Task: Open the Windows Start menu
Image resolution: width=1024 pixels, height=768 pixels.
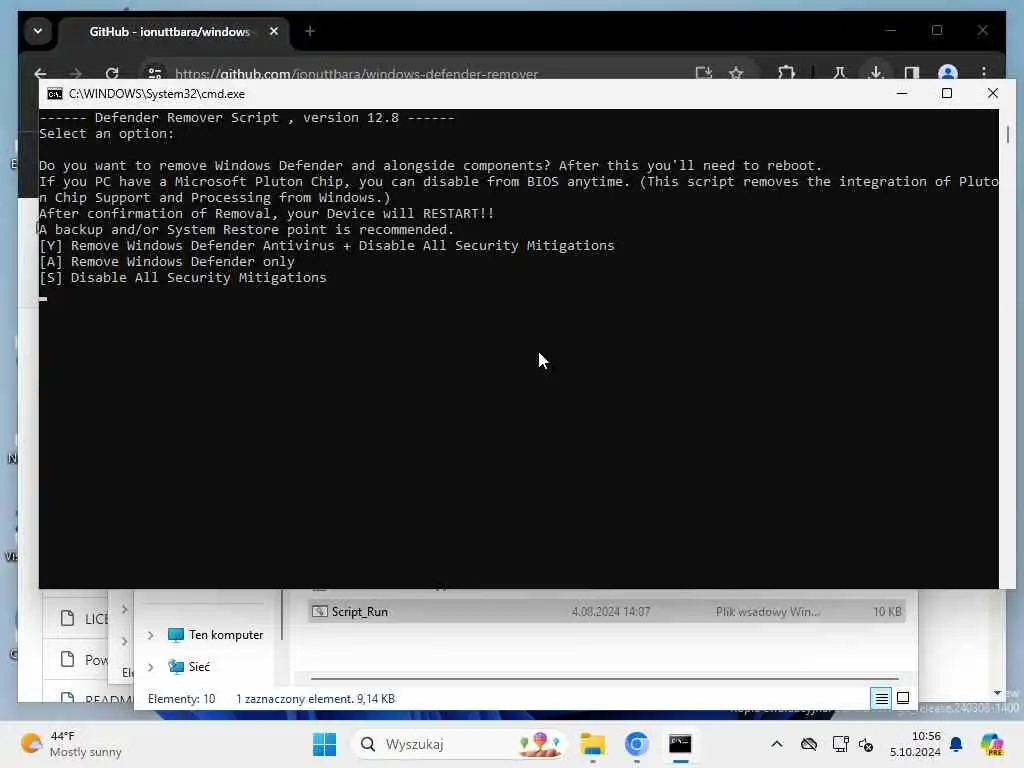Action: click(325, 744)
